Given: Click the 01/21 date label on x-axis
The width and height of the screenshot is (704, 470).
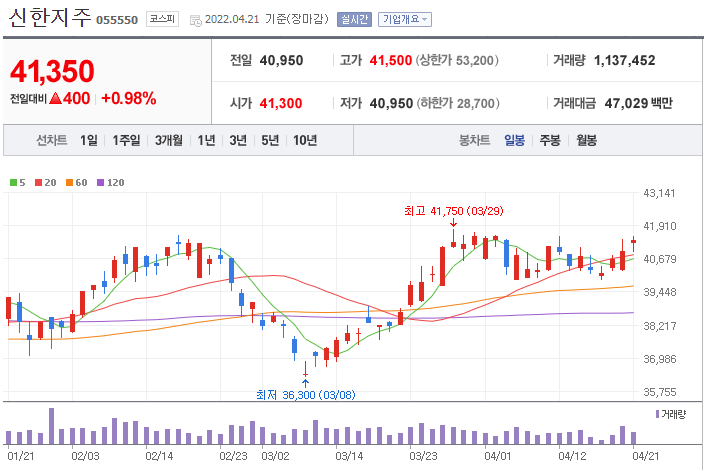Looking at the screenshot, I should (21, 456).
